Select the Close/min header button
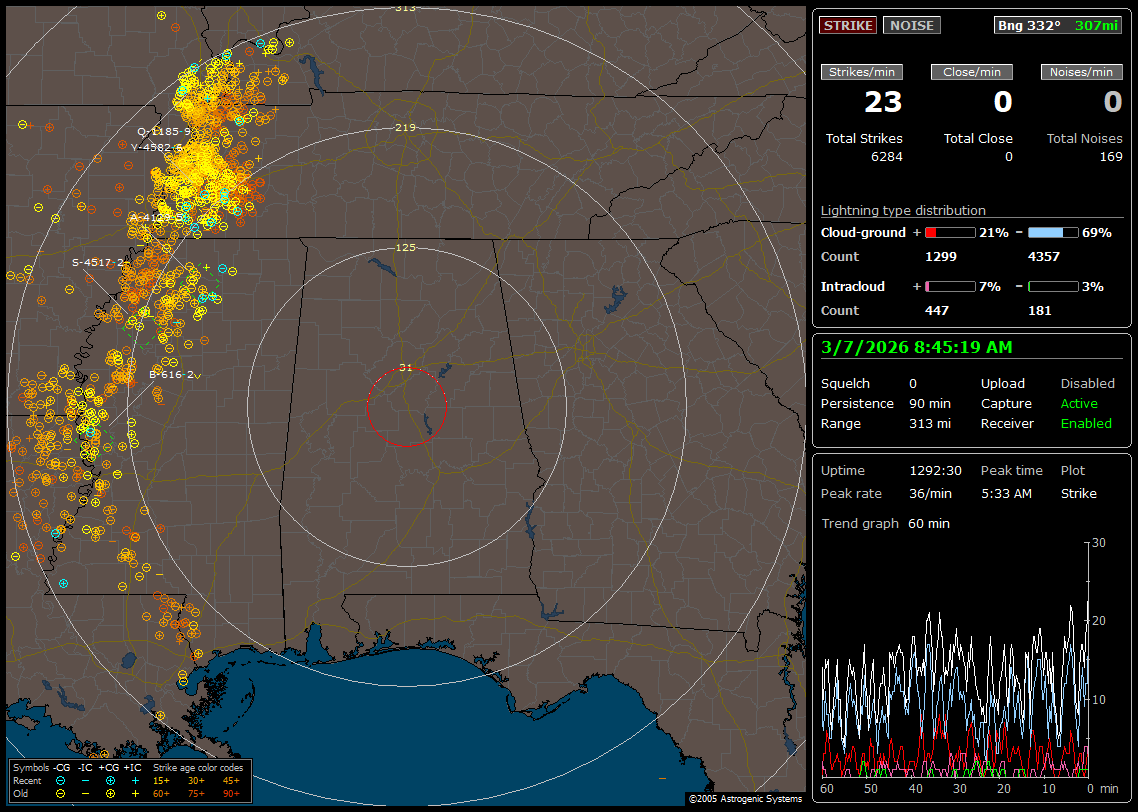The image size is (1138, 812). click(x=972, y=72)
